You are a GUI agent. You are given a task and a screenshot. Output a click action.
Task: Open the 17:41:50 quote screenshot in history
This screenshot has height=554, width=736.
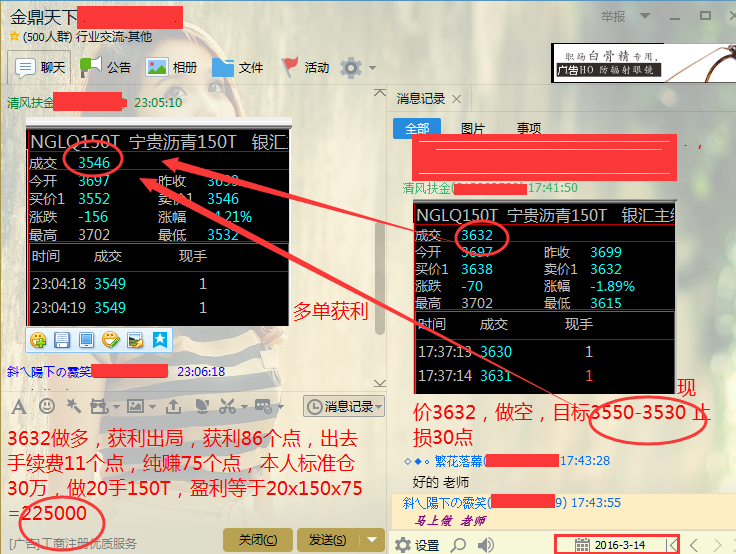pos(544,297)
